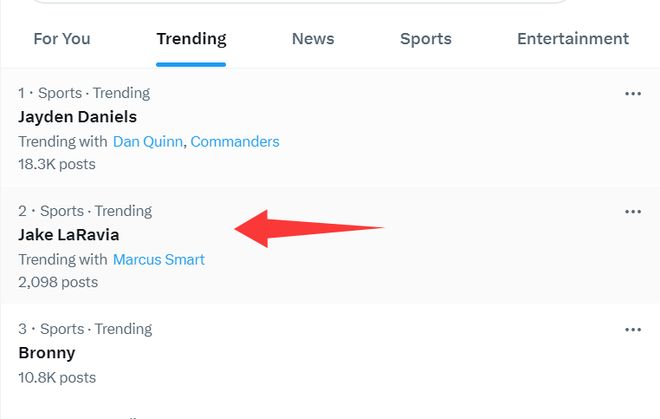The image size is (660, 419).
Task: Click the Commanders related link
Action: pos(235,142)
